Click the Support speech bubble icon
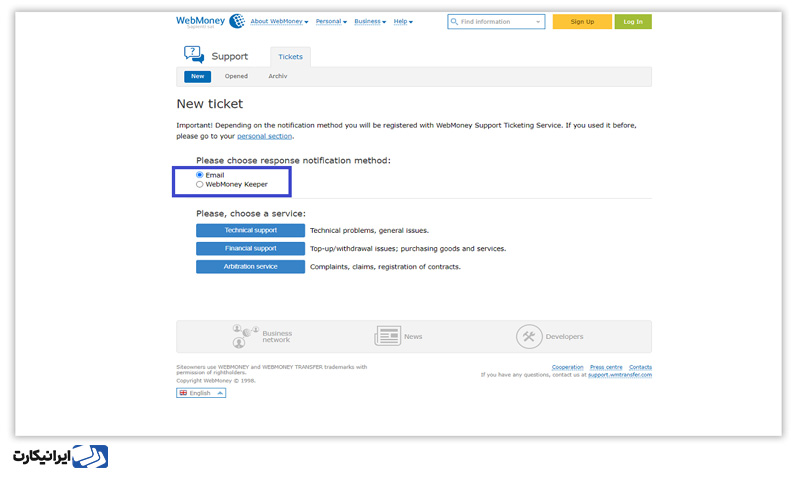Screen dimensions: 800x477 tap(194, 55)
